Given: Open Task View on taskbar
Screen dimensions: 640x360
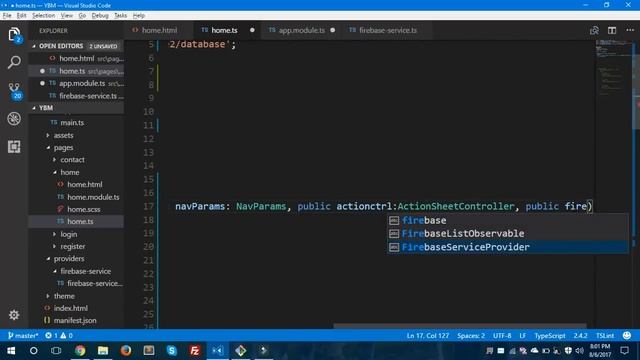Looking at the screenshot, I should click(56, 351).
